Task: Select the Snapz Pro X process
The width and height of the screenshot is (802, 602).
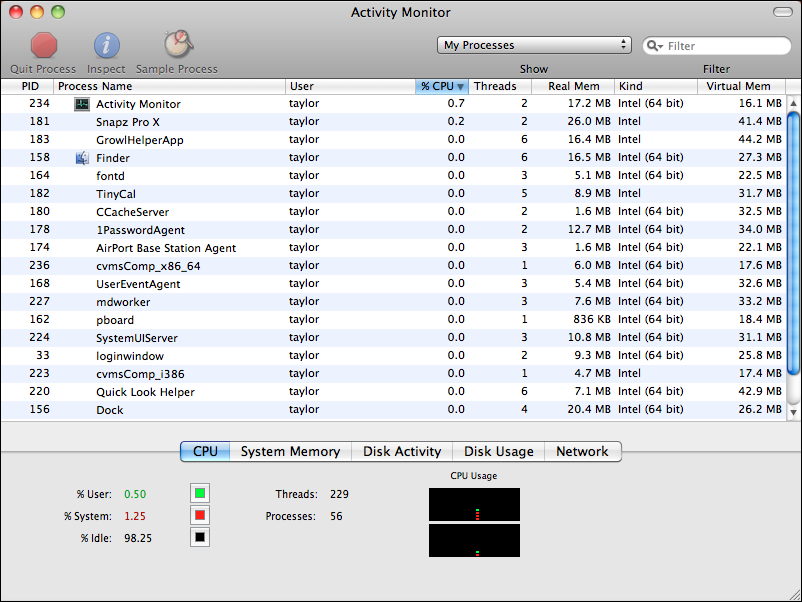Action: (393, 122)
